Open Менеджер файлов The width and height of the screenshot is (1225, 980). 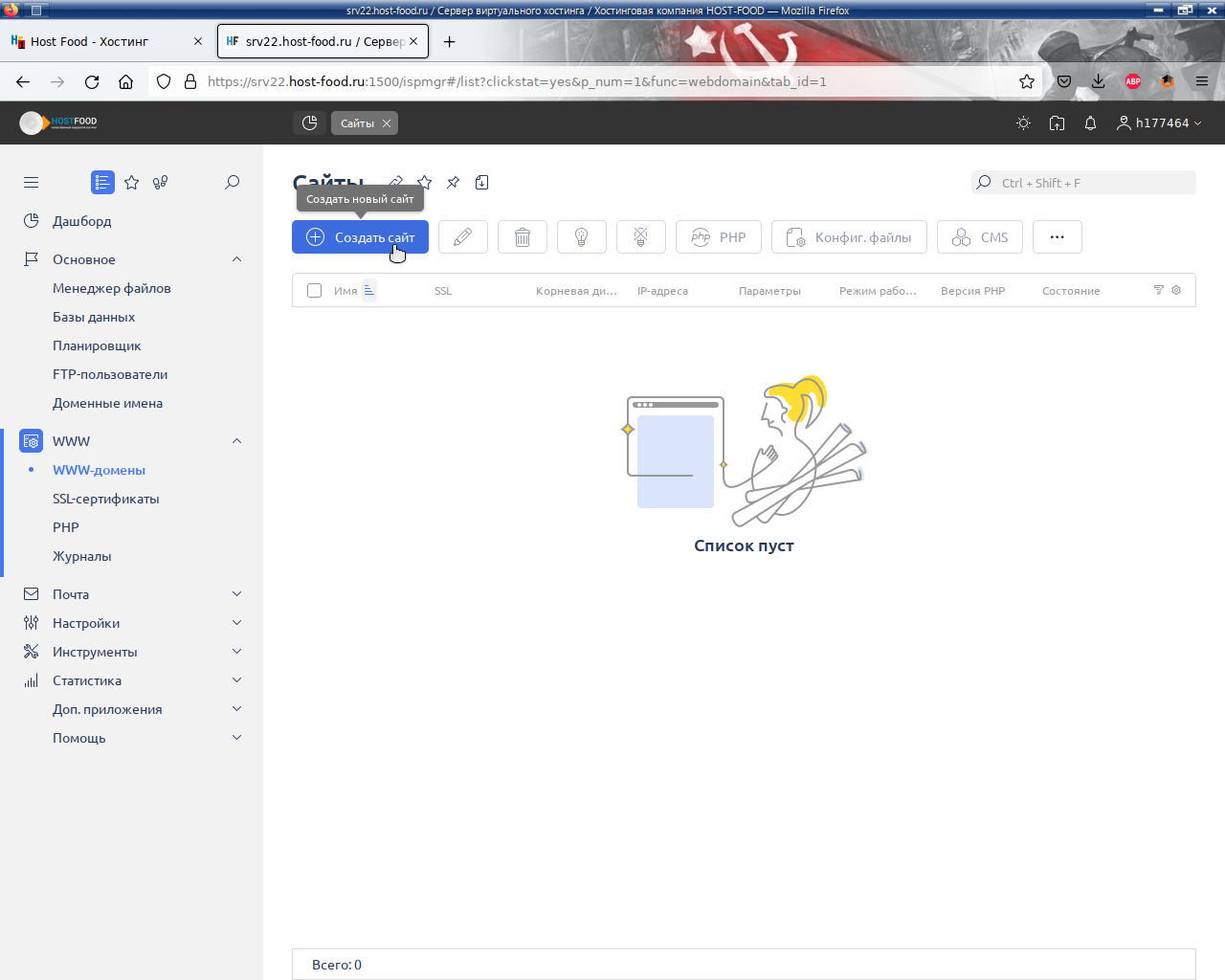click(112, 288)
